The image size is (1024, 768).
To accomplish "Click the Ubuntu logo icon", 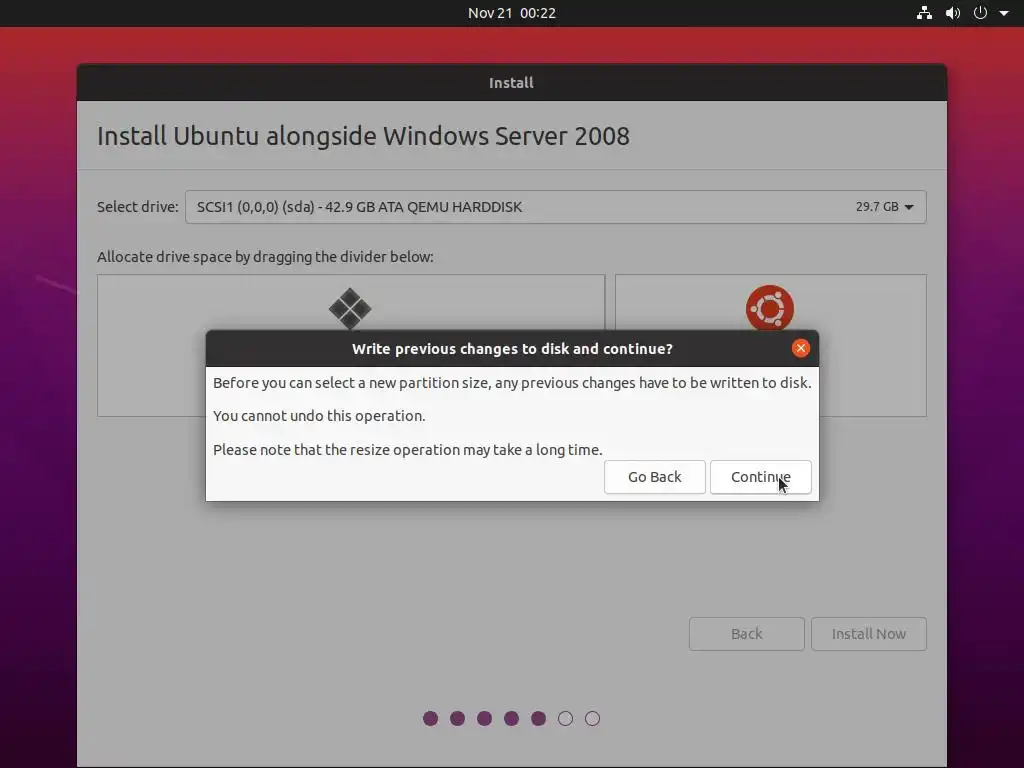I will click(770, 308).
